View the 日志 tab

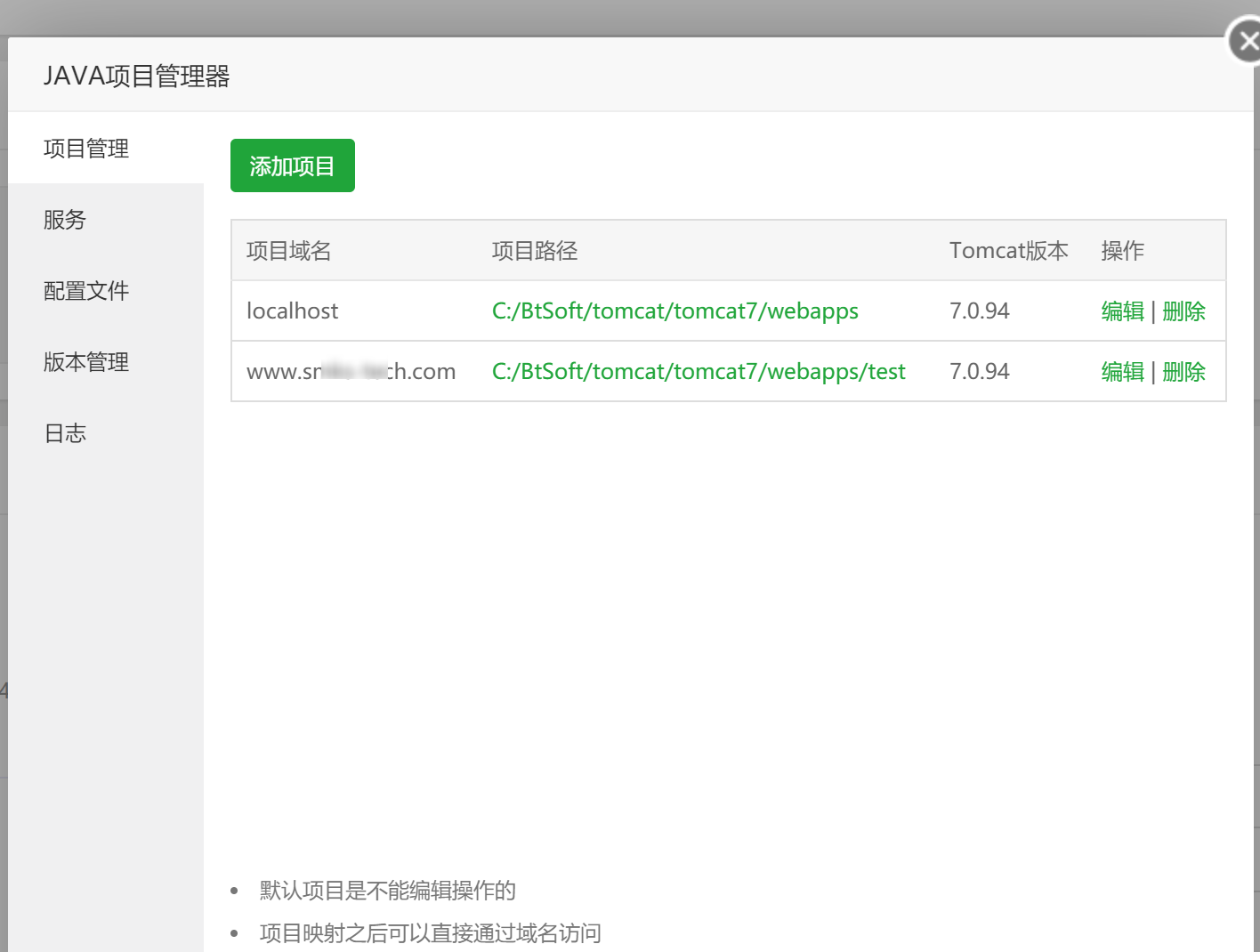[x=106, y=432]
